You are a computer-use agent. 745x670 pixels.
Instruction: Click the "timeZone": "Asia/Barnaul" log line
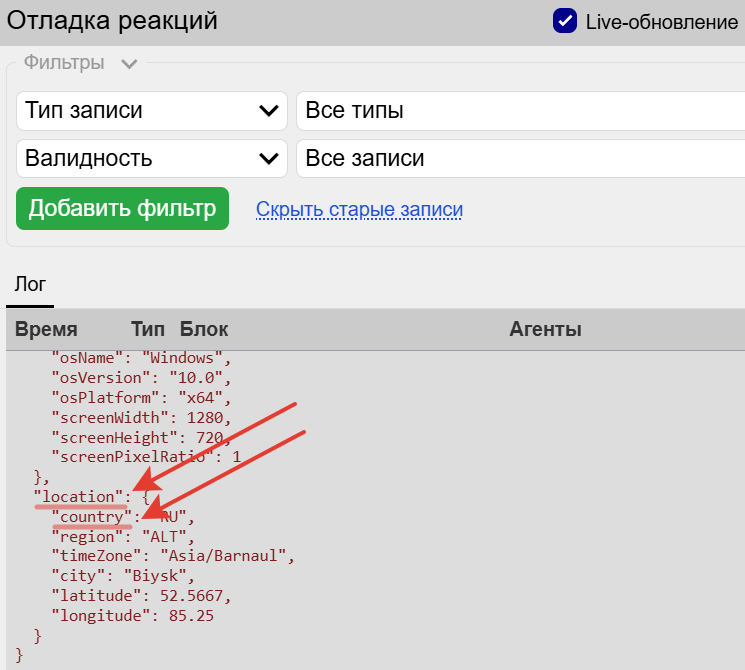[x=173, y=556]
